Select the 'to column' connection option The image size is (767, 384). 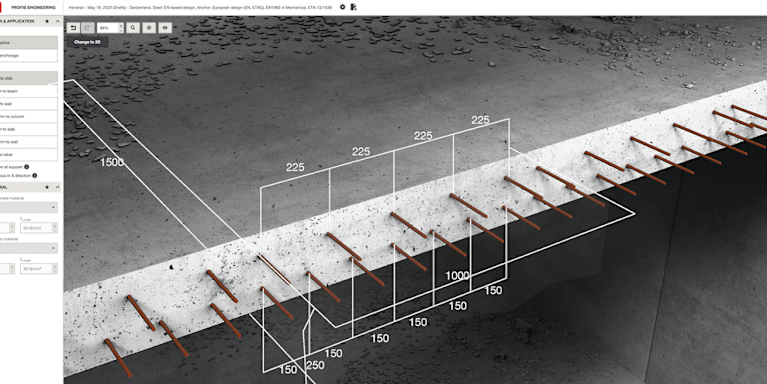pos(28,116)
